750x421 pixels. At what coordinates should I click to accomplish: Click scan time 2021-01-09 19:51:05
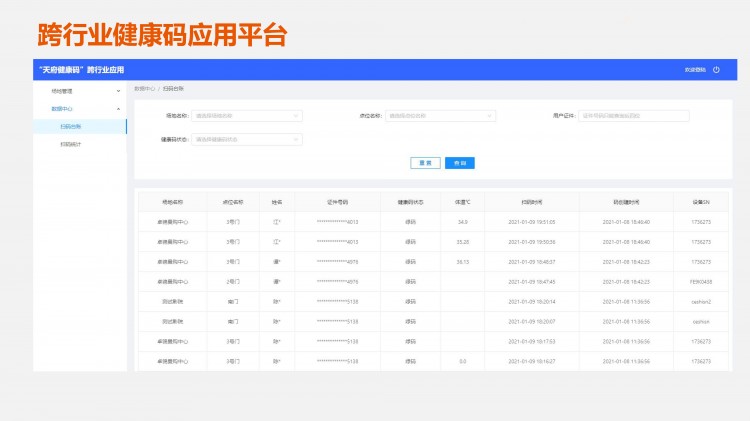pyautogui.click(x=532, y=222)
